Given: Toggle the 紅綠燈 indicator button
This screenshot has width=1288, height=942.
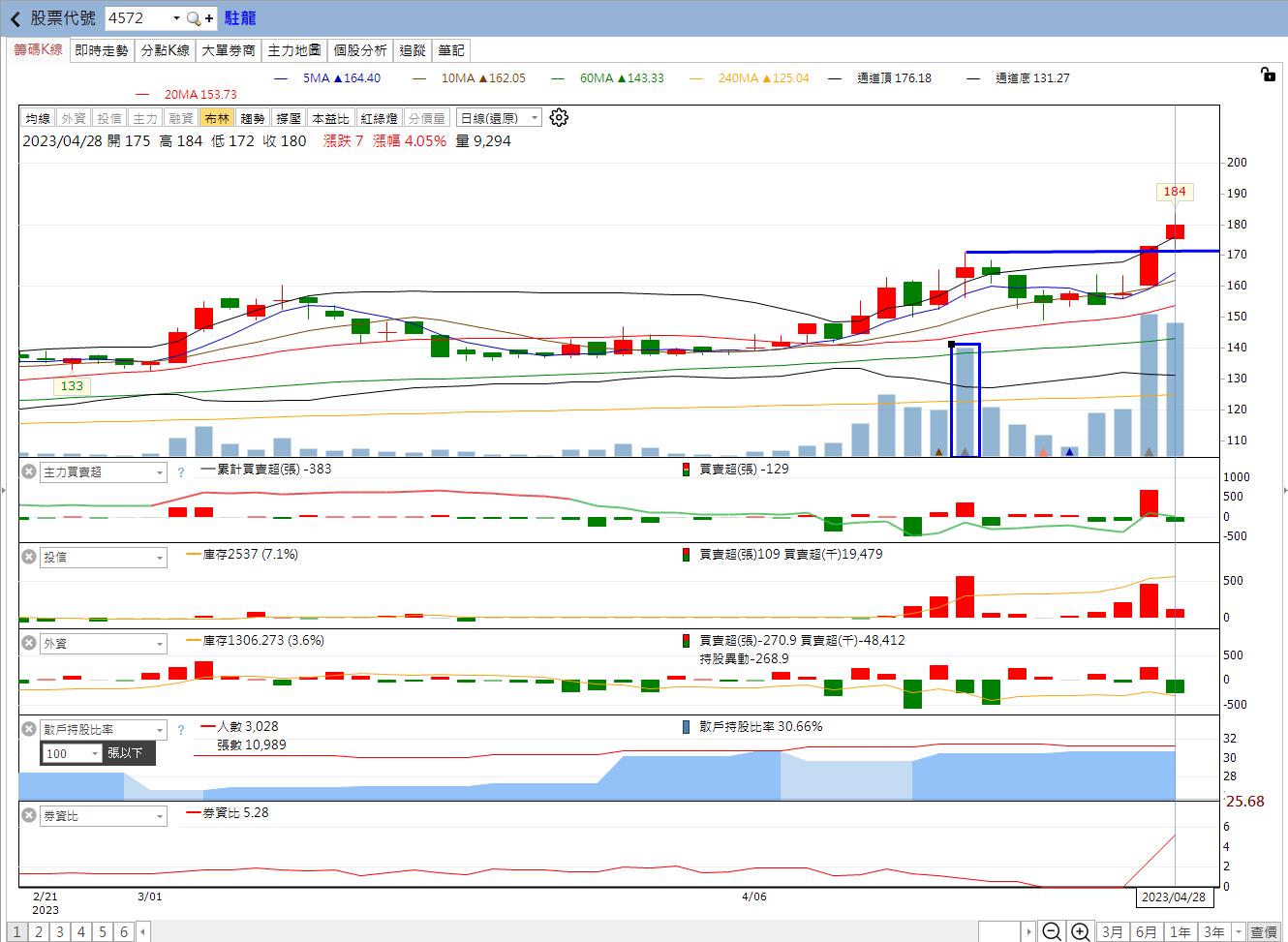Looking at the screenshot, I should (379, 118).
